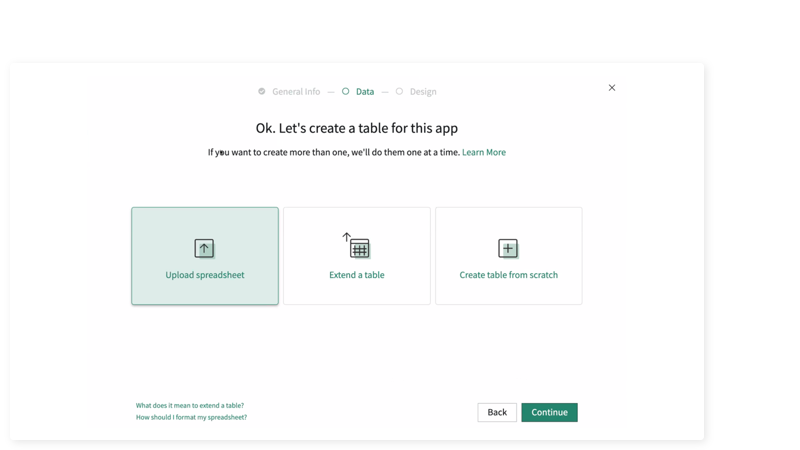Click the Continue button
Viewport: 800px width, 450px height.
click(x=549, y=412)
